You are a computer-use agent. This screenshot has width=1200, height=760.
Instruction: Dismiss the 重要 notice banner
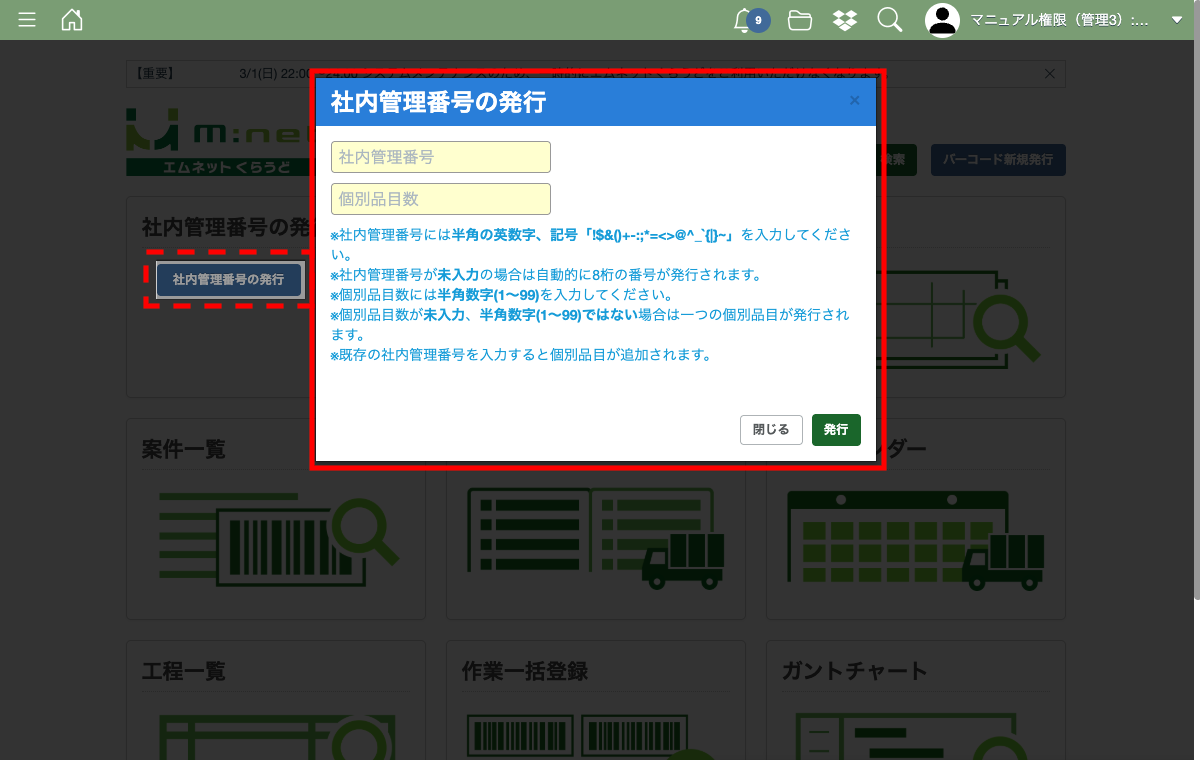[1049, 74]
